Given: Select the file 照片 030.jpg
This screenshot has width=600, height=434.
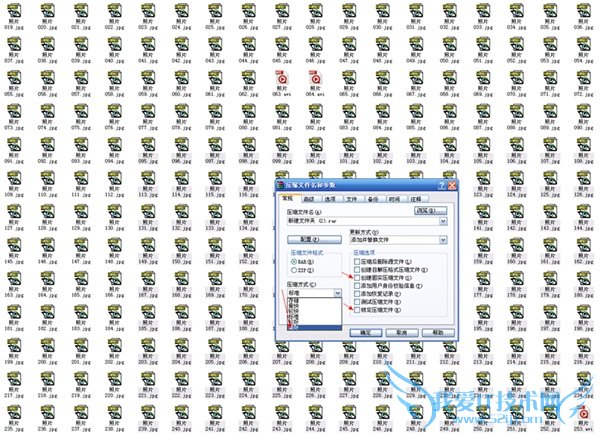Looking at the screenshot, I should tap(382, 16).
